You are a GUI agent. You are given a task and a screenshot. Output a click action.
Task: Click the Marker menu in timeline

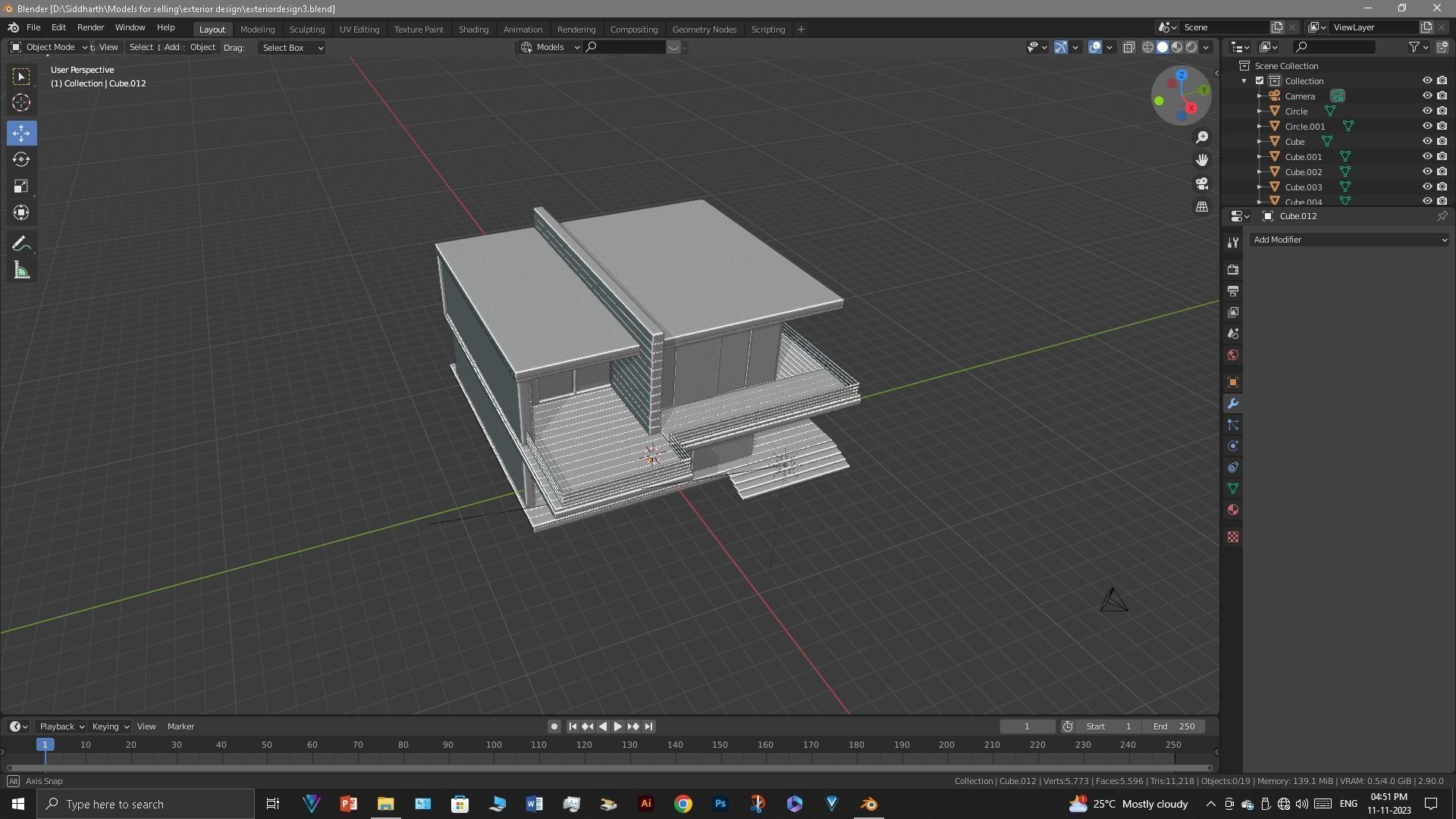(180, 726)
